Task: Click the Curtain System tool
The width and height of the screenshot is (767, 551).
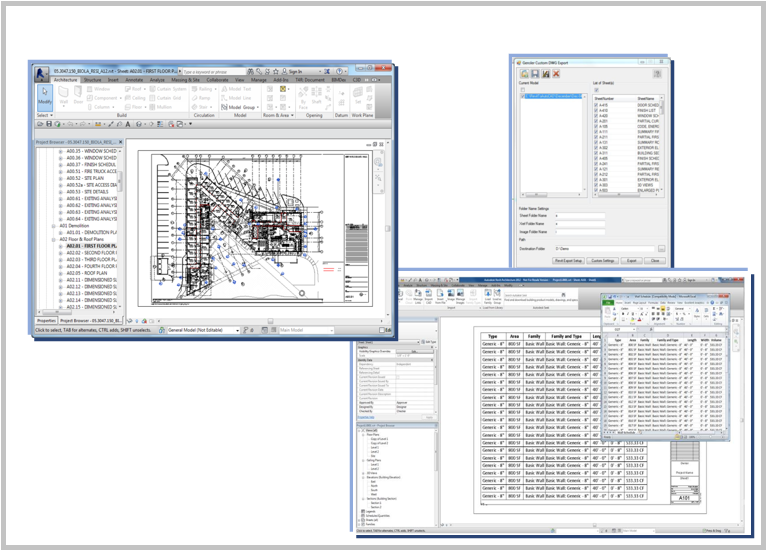Action: pos(168,89)
